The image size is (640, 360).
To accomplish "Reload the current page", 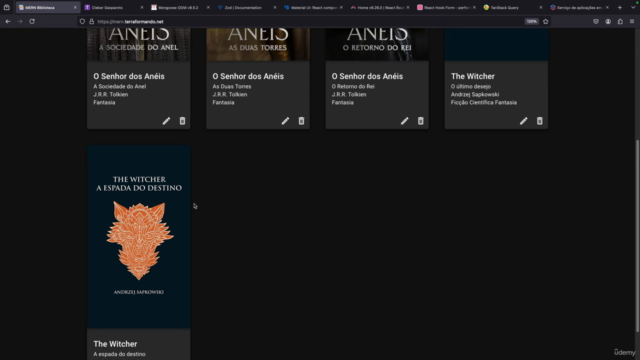I will (x=32, y=22).
